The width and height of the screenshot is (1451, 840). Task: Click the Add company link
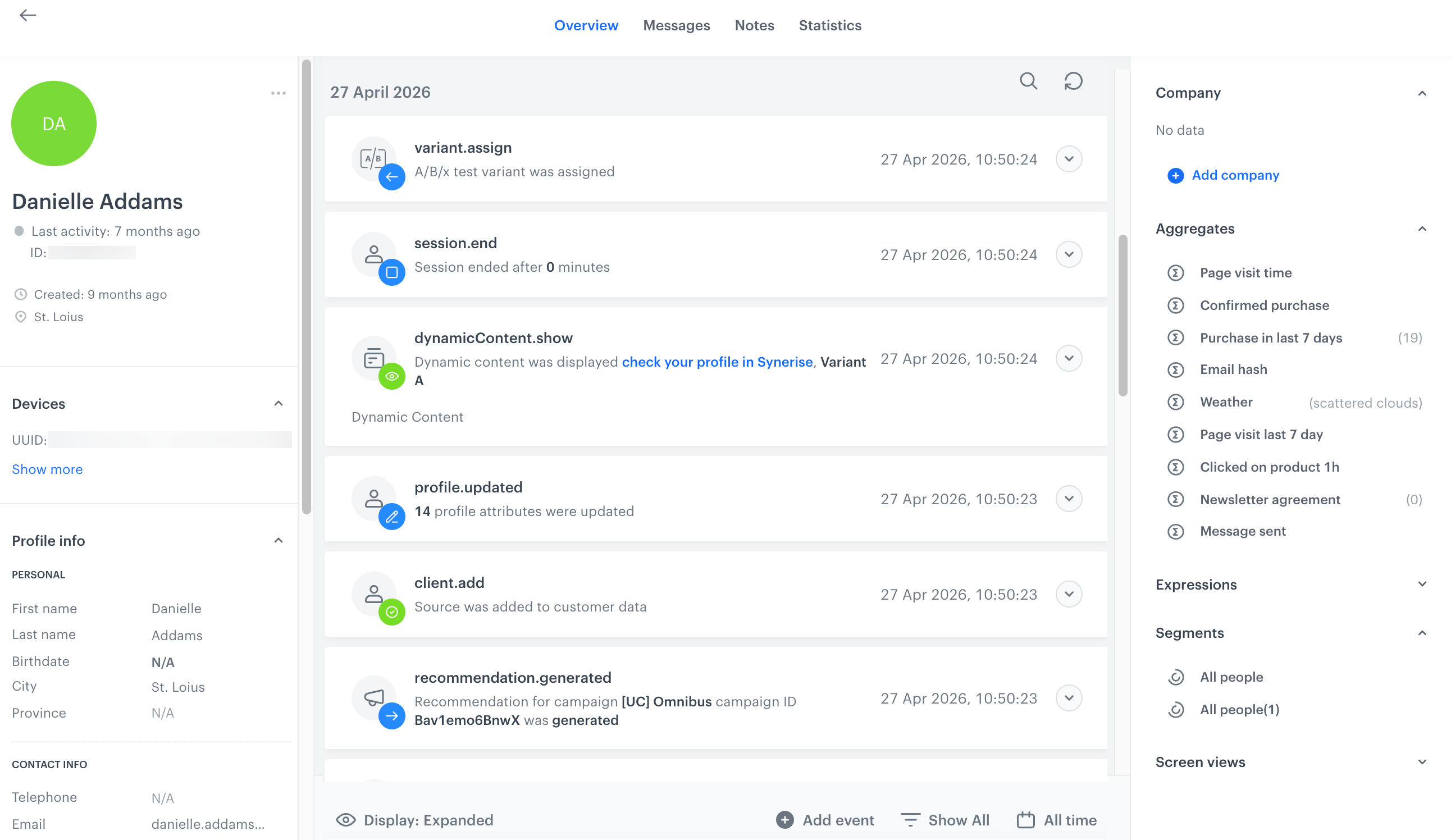coord(1235,175)
